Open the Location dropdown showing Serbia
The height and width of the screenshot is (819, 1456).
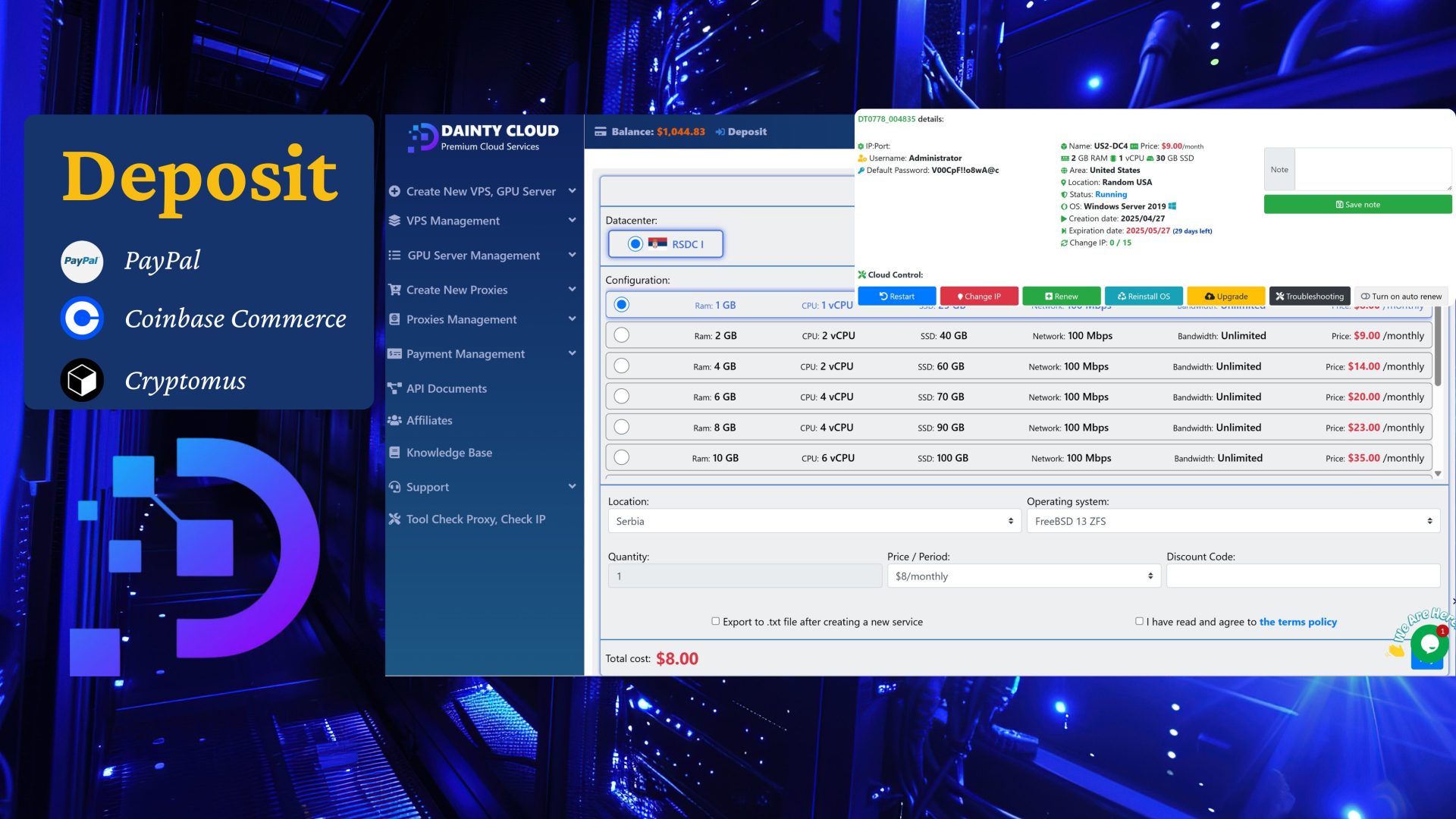[x=814, y=521]
